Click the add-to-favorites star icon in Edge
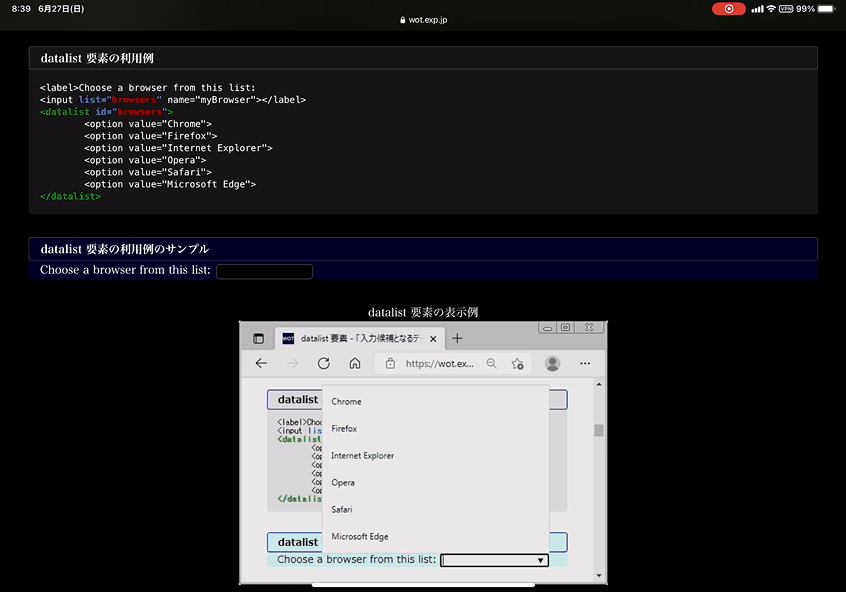Screen dimensions: 846x592 point(517,364)
